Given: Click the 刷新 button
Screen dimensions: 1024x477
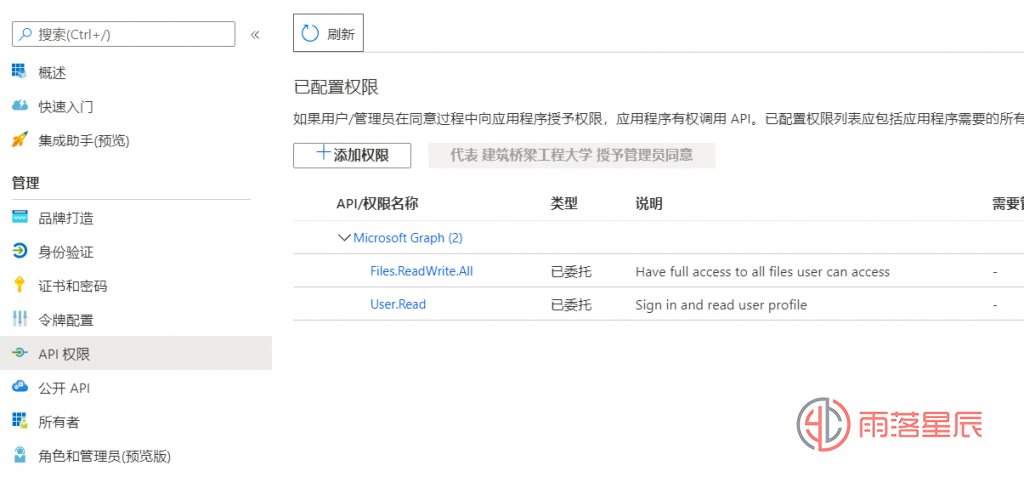Looking at the screenshot, I should [328, 33].
